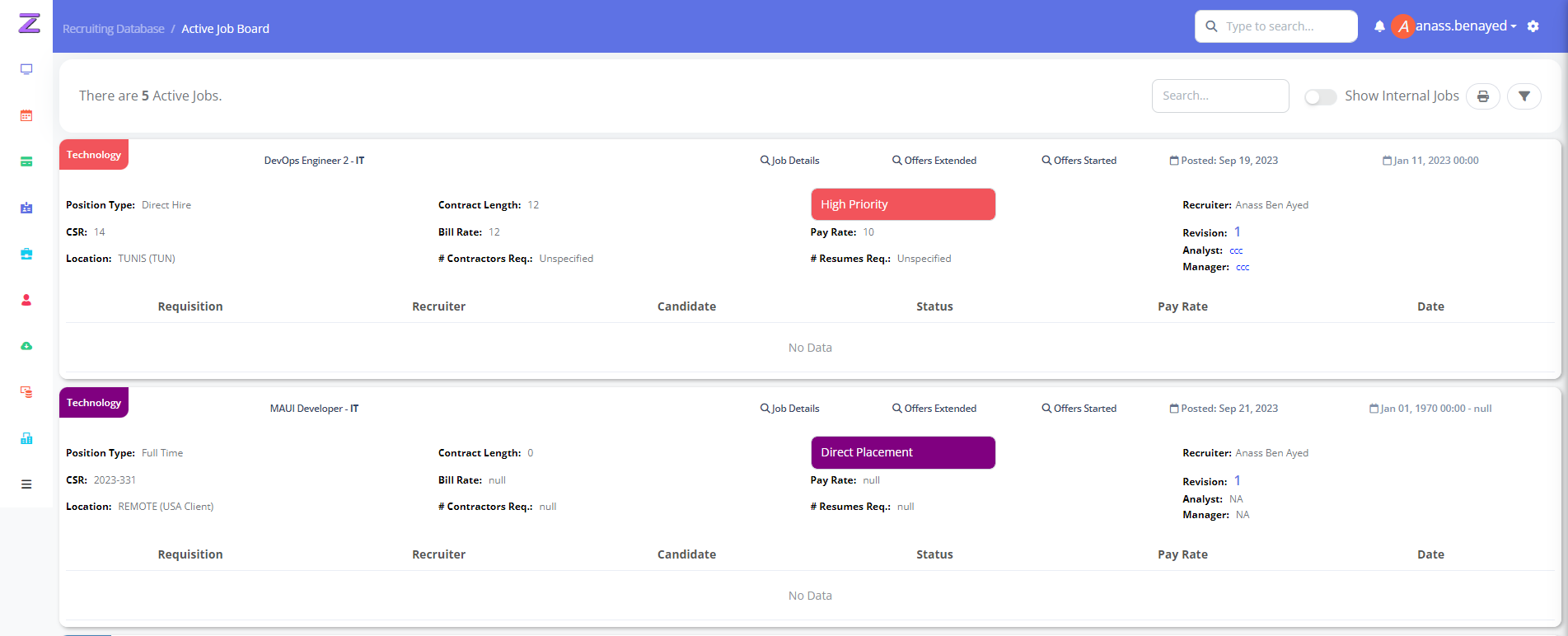
Task: Click the job board Search field
Action: (x=1219, y=96)
